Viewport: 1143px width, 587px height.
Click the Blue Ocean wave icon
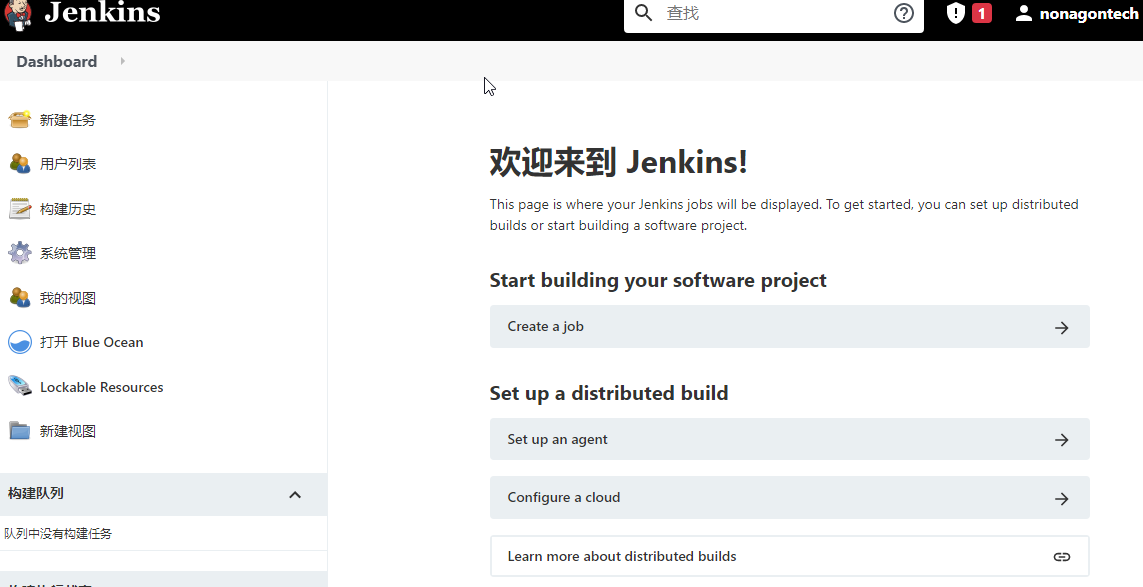[19, 342]
